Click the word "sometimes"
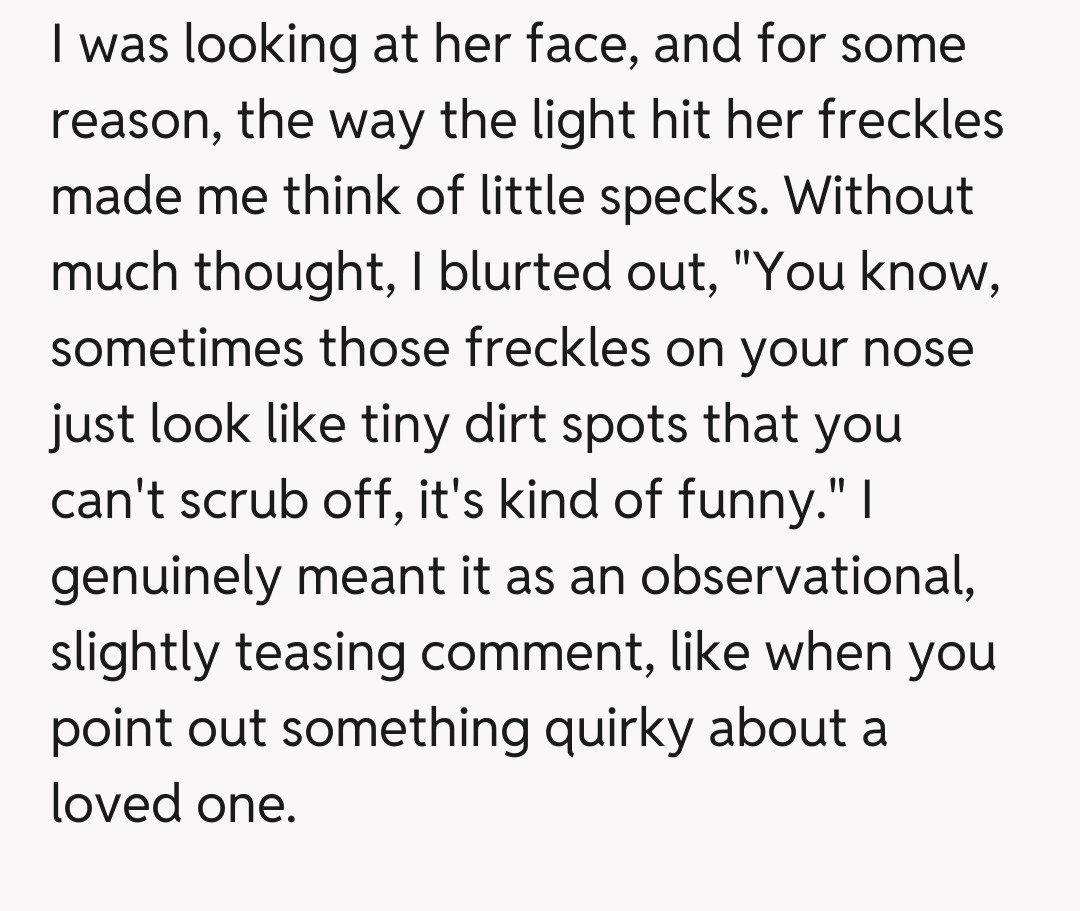 [x=177, y=350]
